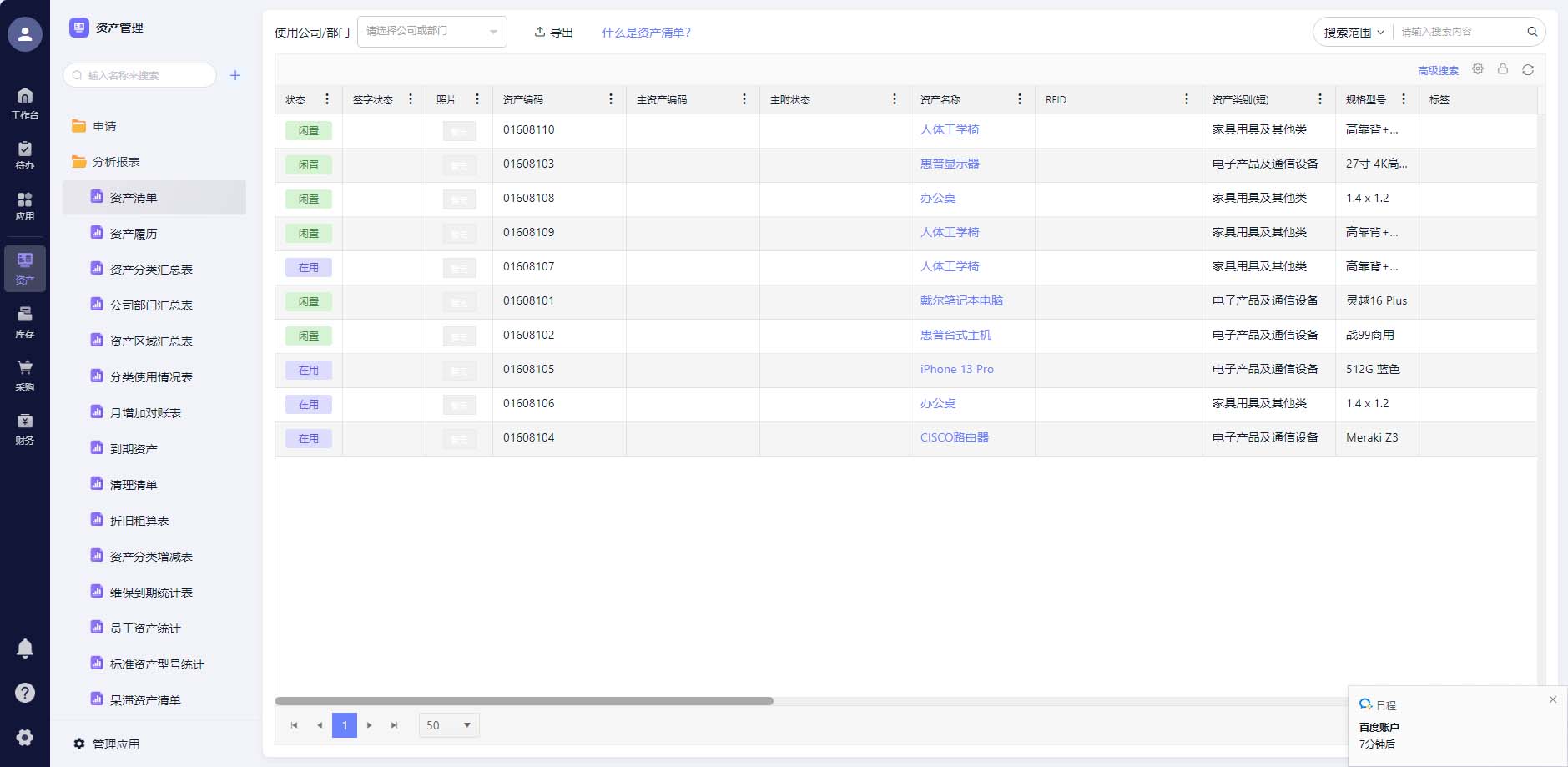
Task: Open the 使用公司/部门 dropdown
Action: (432, 32)
